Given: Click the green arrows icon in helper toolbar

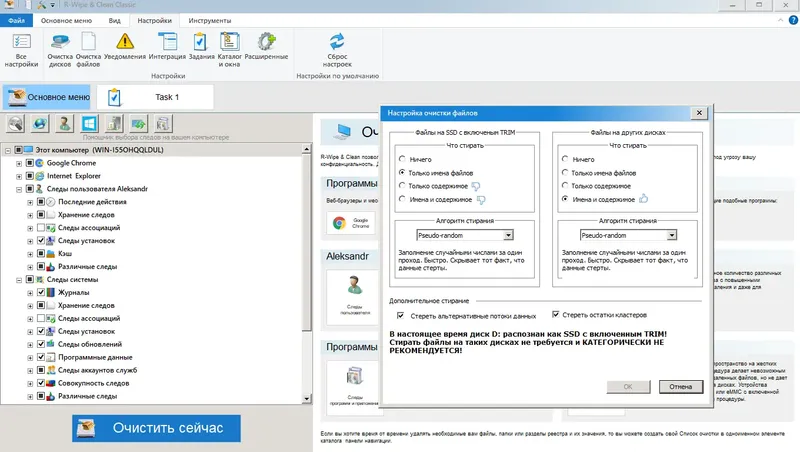Looking at the screenshot, I should tap(138, 123).
